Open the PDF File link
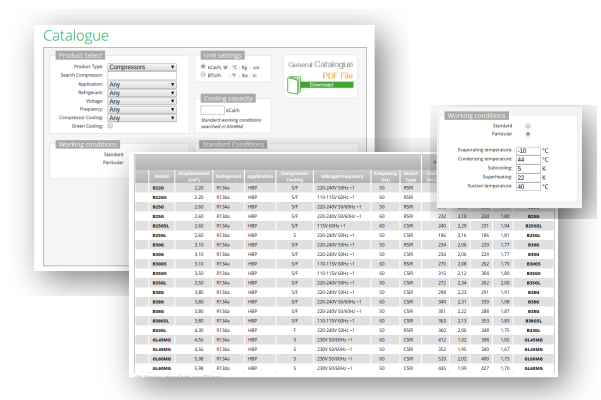Viewport: 601px width, 400px height. (337, 75)
